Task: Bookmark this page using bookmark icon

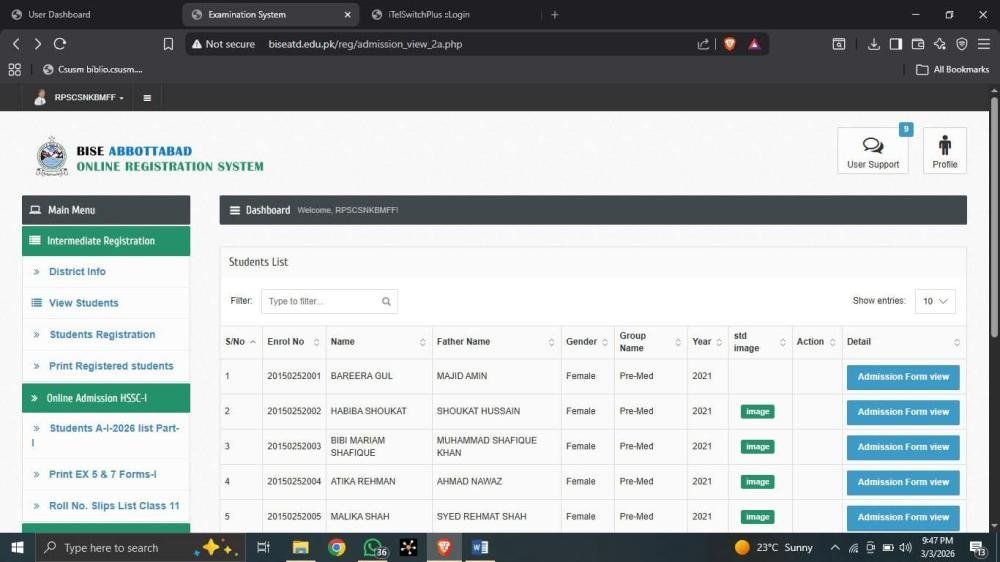Action: pyautogui.click(x=168, y=44)
